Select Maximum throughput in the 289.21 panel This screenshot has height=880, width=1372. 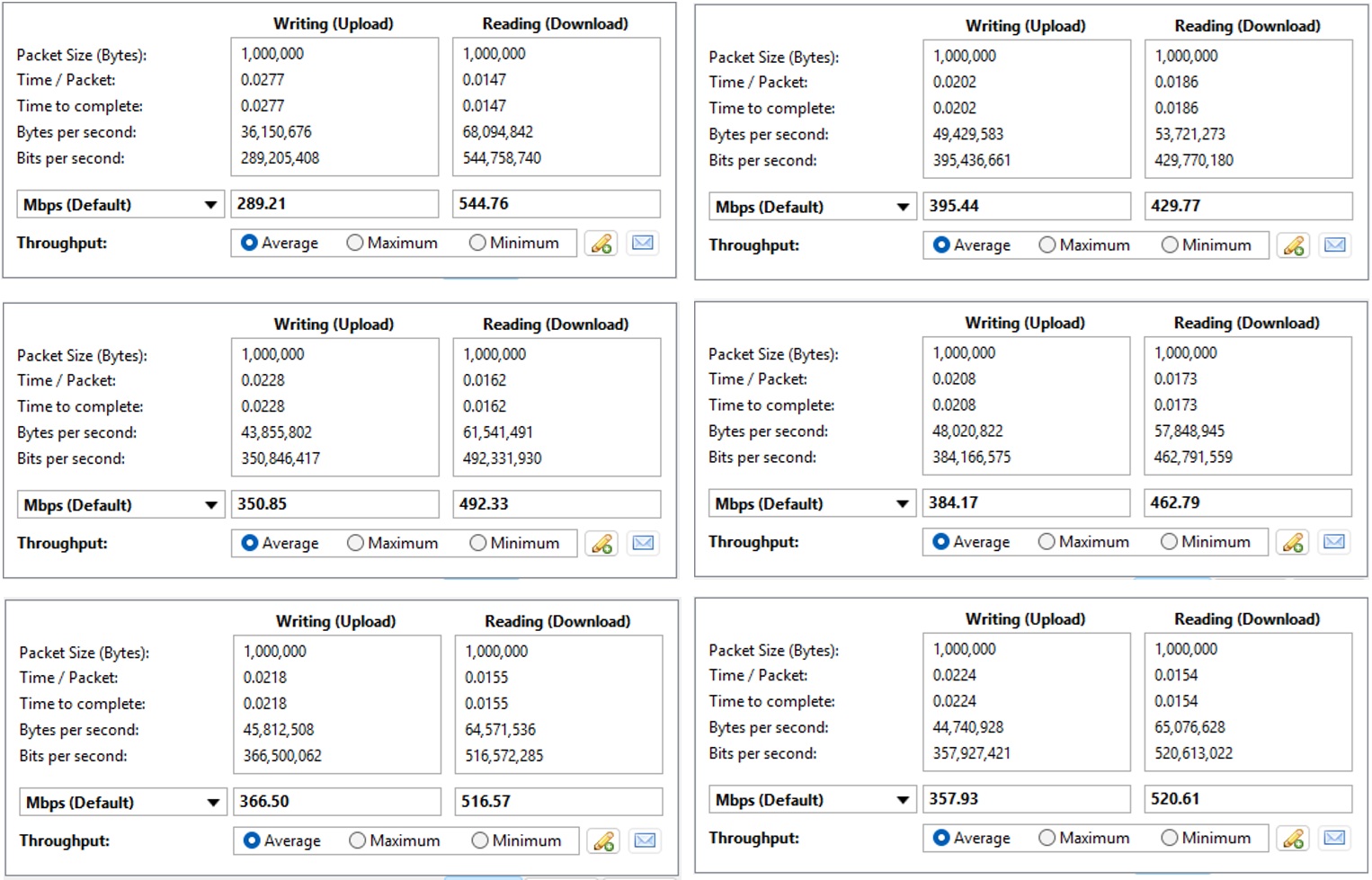(355, 243)
